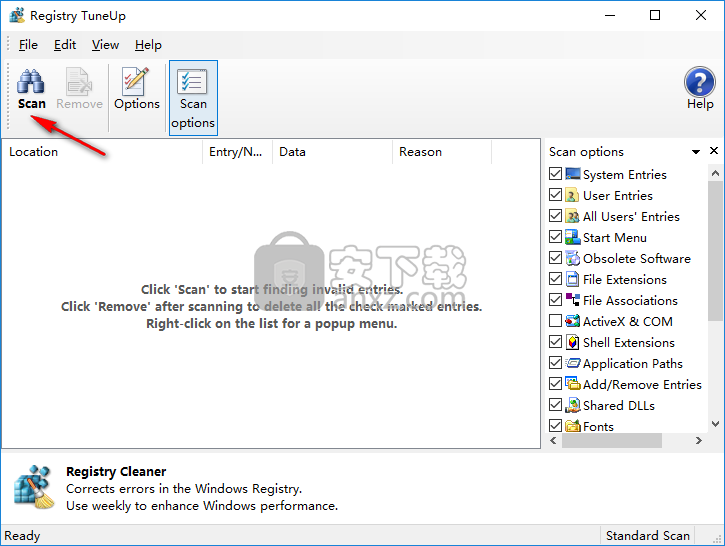Sort by the Location column header

click(x=103, y=152)
